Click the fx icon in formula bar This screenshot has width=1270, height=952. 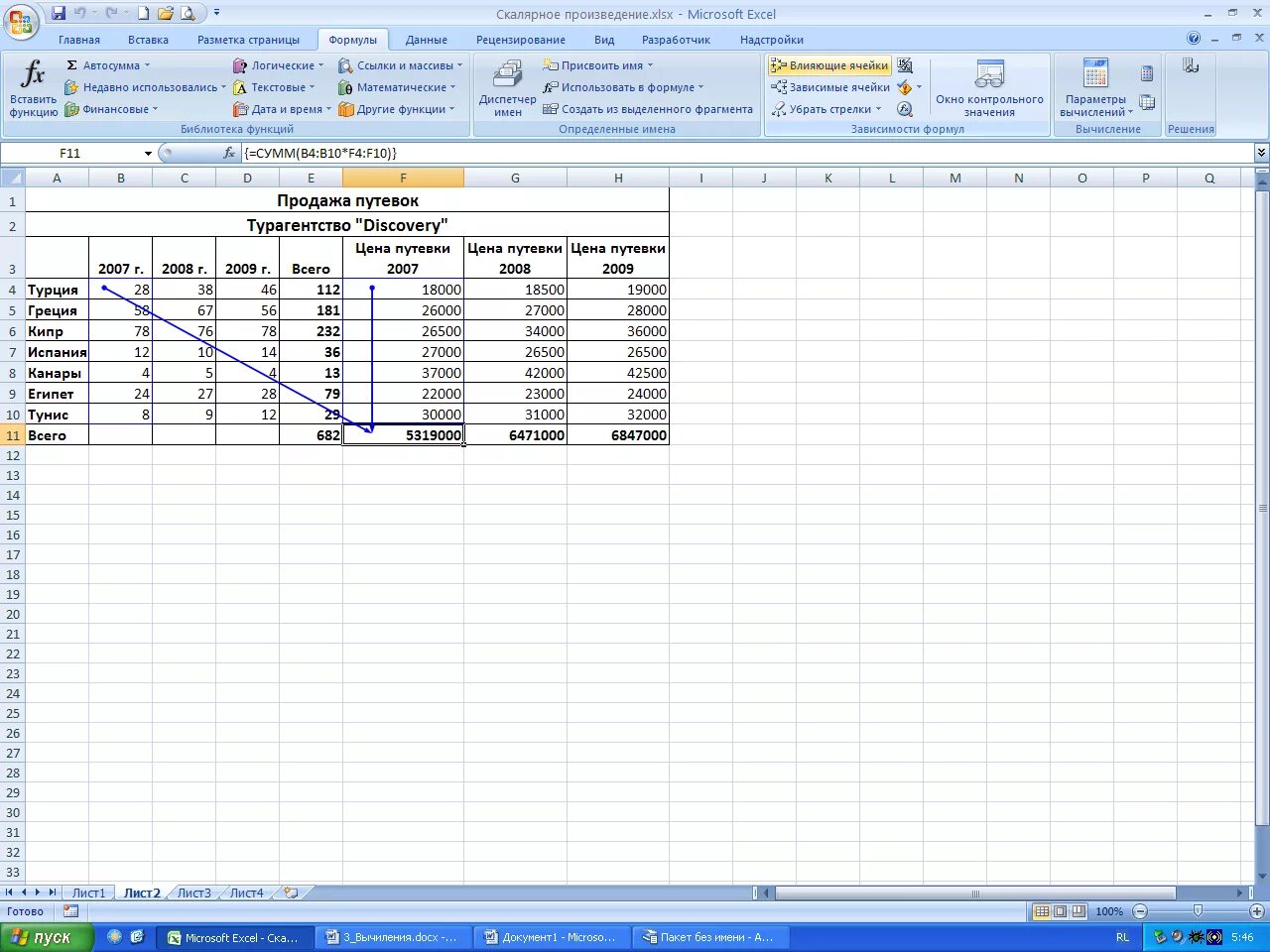pyautogui.click(x=229, y=153)
